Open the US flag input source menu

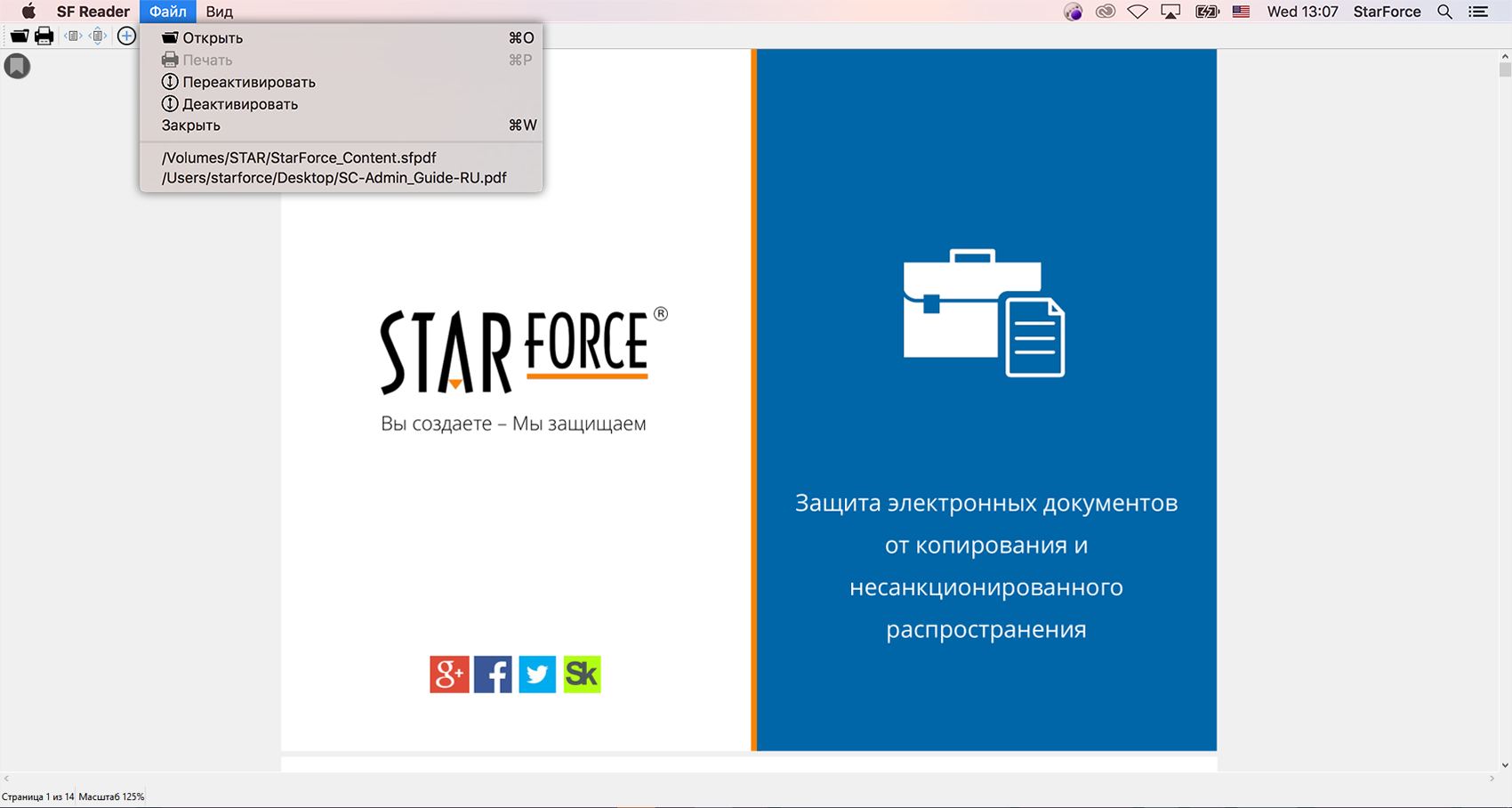tap(1241, 12)
